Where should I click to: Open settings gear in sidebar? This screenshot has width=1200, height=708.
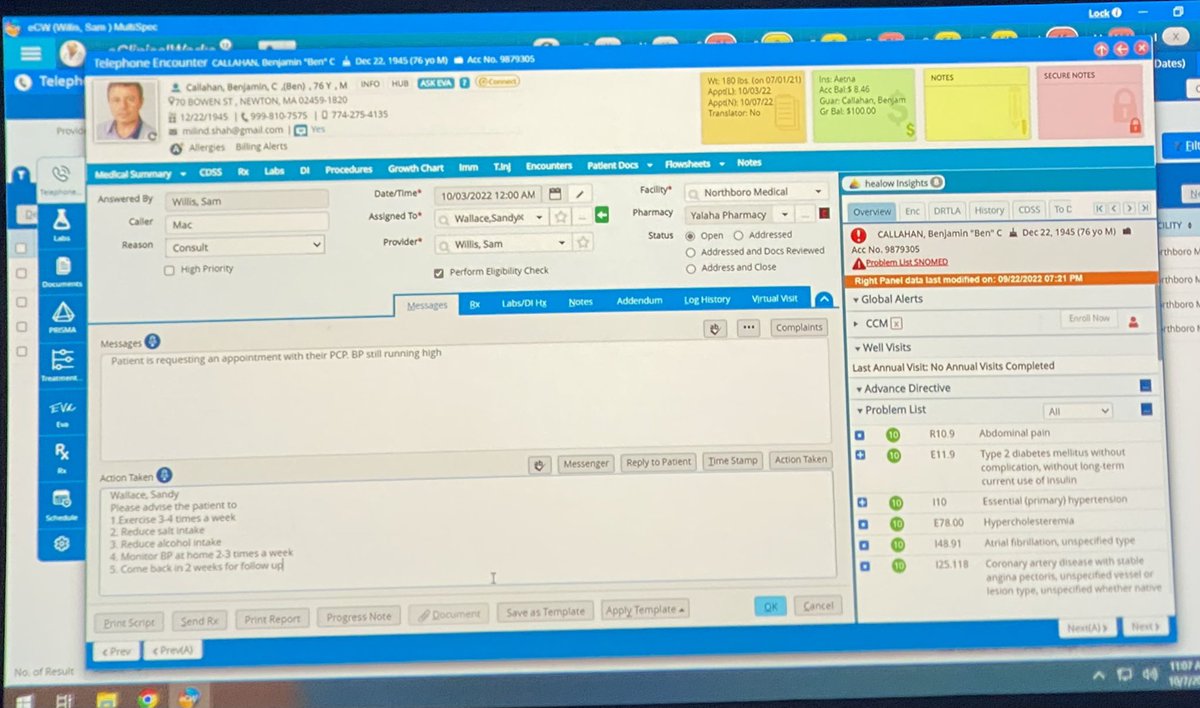tap(62, 544)
